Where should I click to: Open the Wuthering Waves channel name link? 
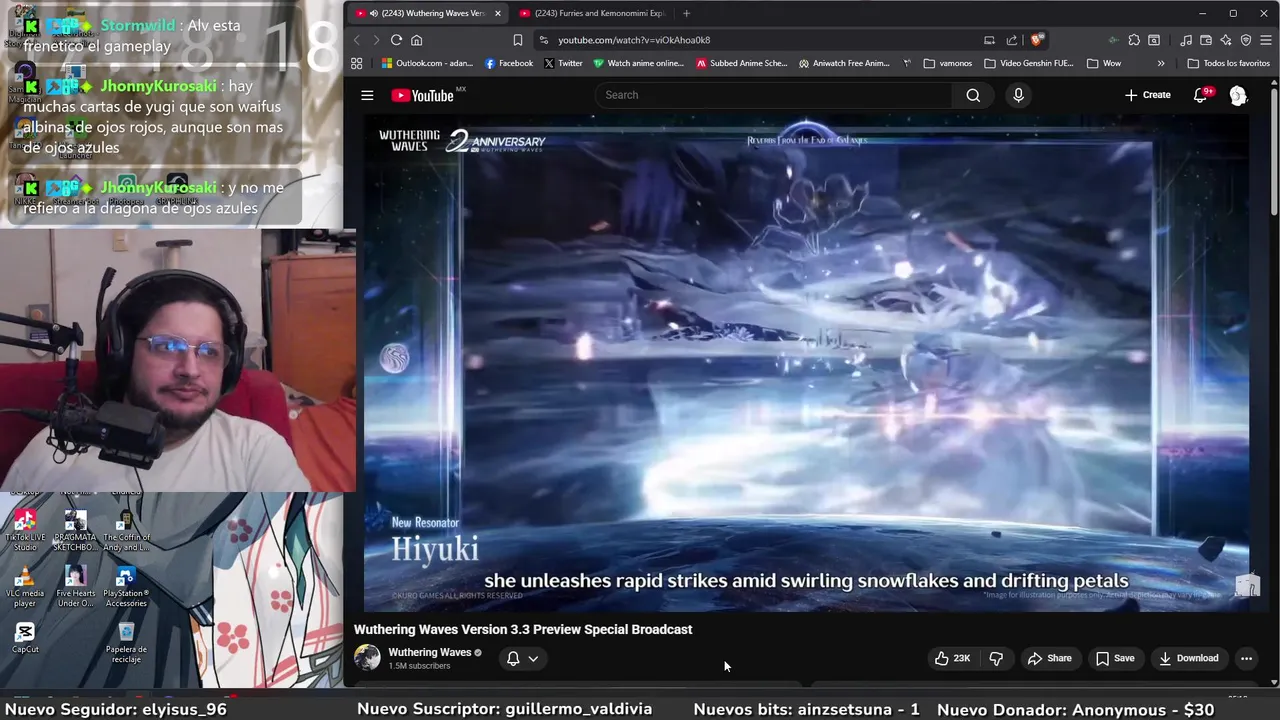(x=429, y=652)
